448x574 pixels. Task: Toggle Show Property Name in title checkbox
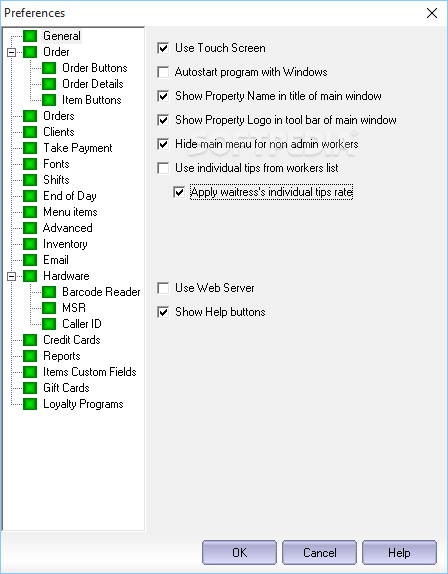(x=163, y=96)
